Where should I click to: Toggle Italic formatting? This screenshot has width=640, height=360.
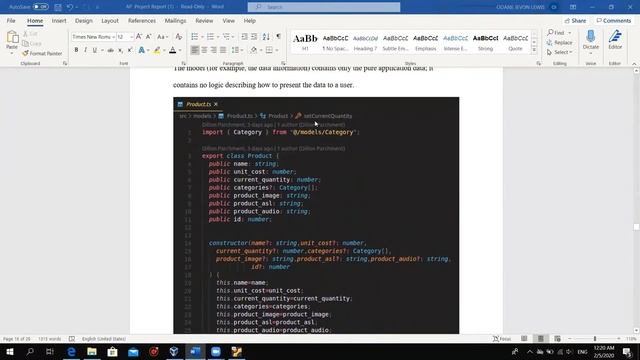[85, 50]
